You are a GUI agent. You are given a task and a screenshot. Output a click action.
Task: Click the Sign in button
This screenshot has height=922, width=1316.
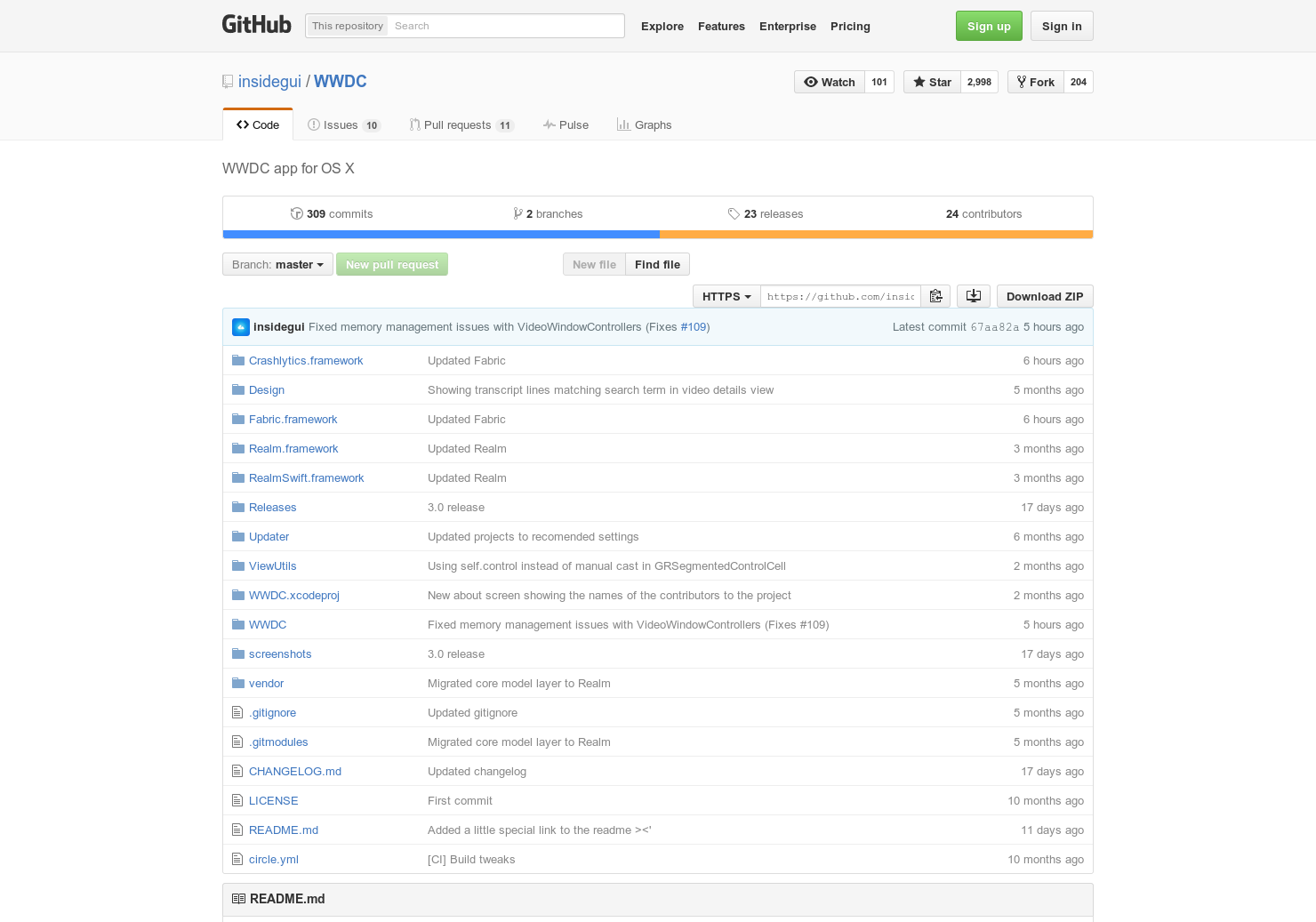click(x=1062, y=26)
